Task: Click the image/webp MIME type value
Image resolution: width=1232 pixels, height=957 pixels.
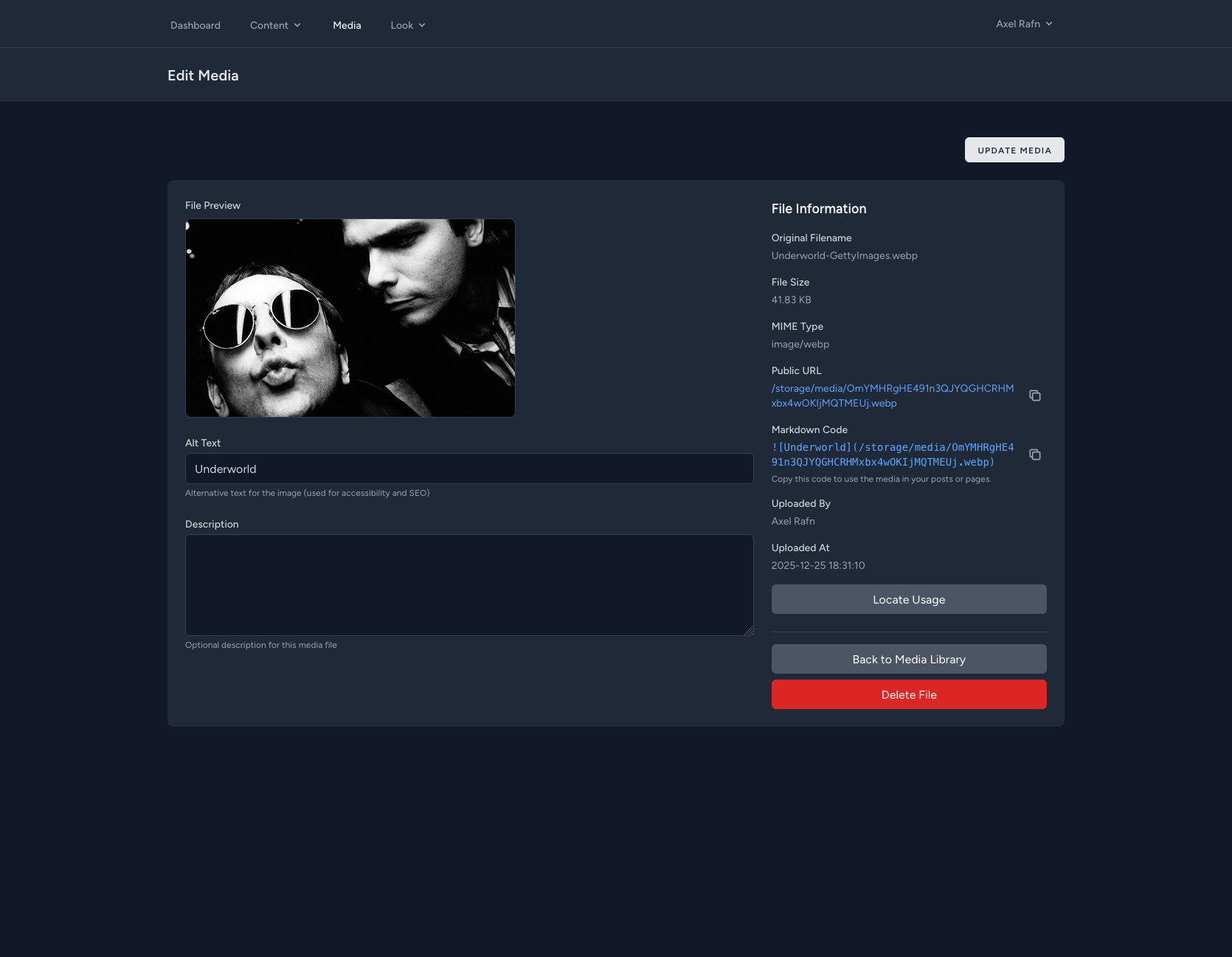Action: pyautogui.click(x=800, y=344)
